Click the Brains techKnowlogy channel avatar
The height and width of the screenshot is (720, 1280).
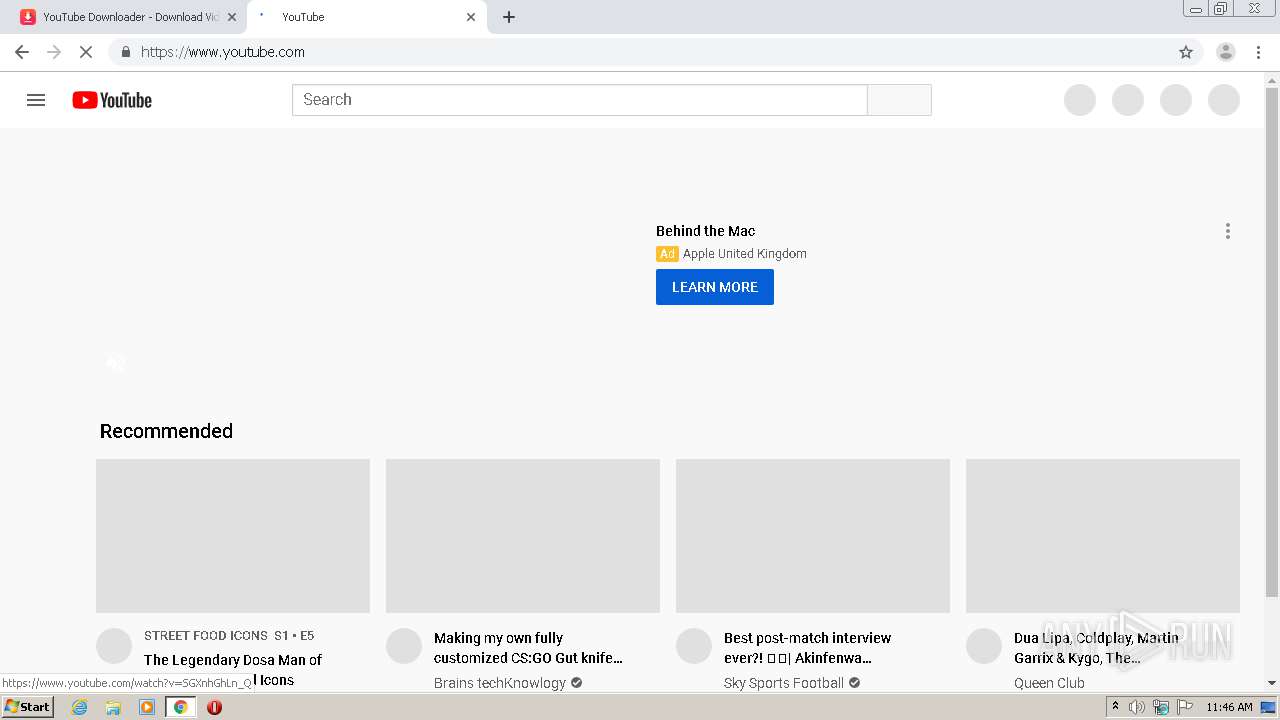pyautogui.click(x=404, y=646)
